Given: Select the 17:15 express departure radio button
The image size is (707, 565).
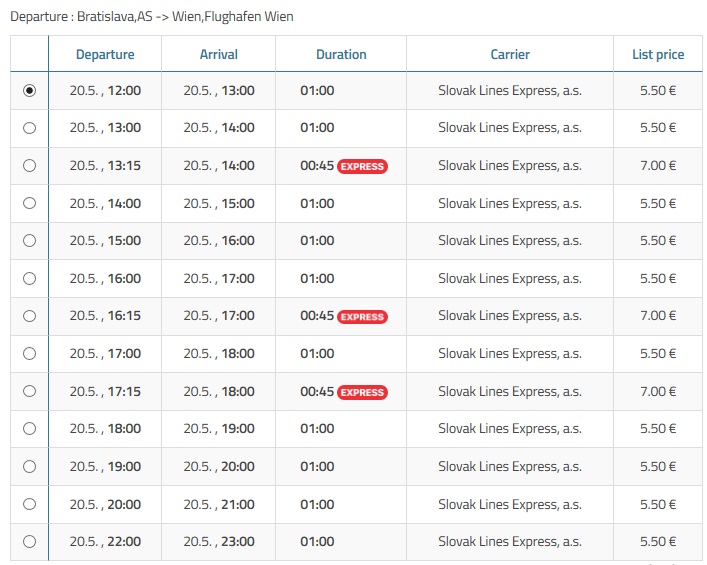Looking at the screenshot, I should [x=29, y=391].
